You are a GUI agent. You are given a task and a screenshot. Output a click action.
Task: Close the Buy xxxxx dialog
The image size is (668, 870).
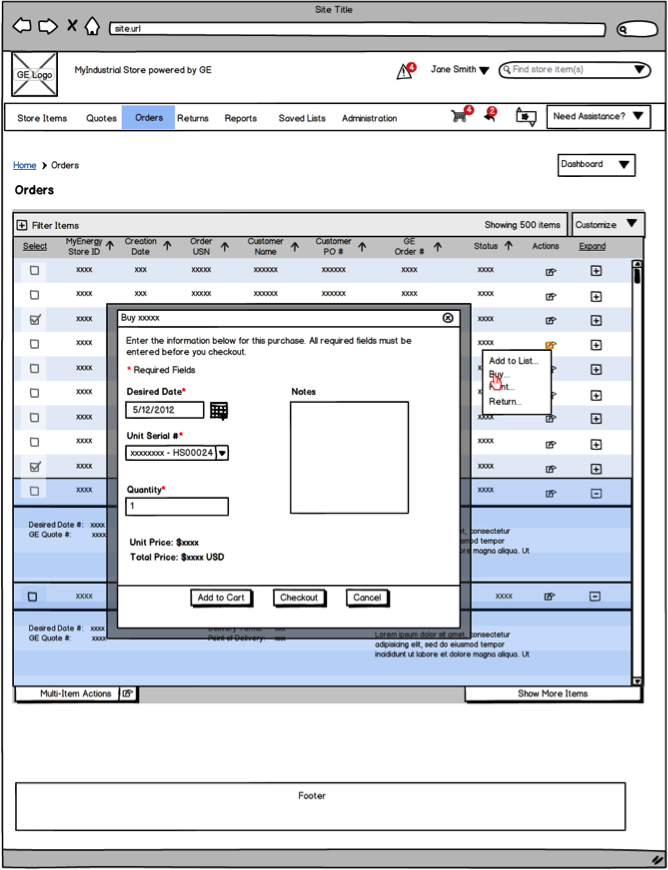coord(448,317)
